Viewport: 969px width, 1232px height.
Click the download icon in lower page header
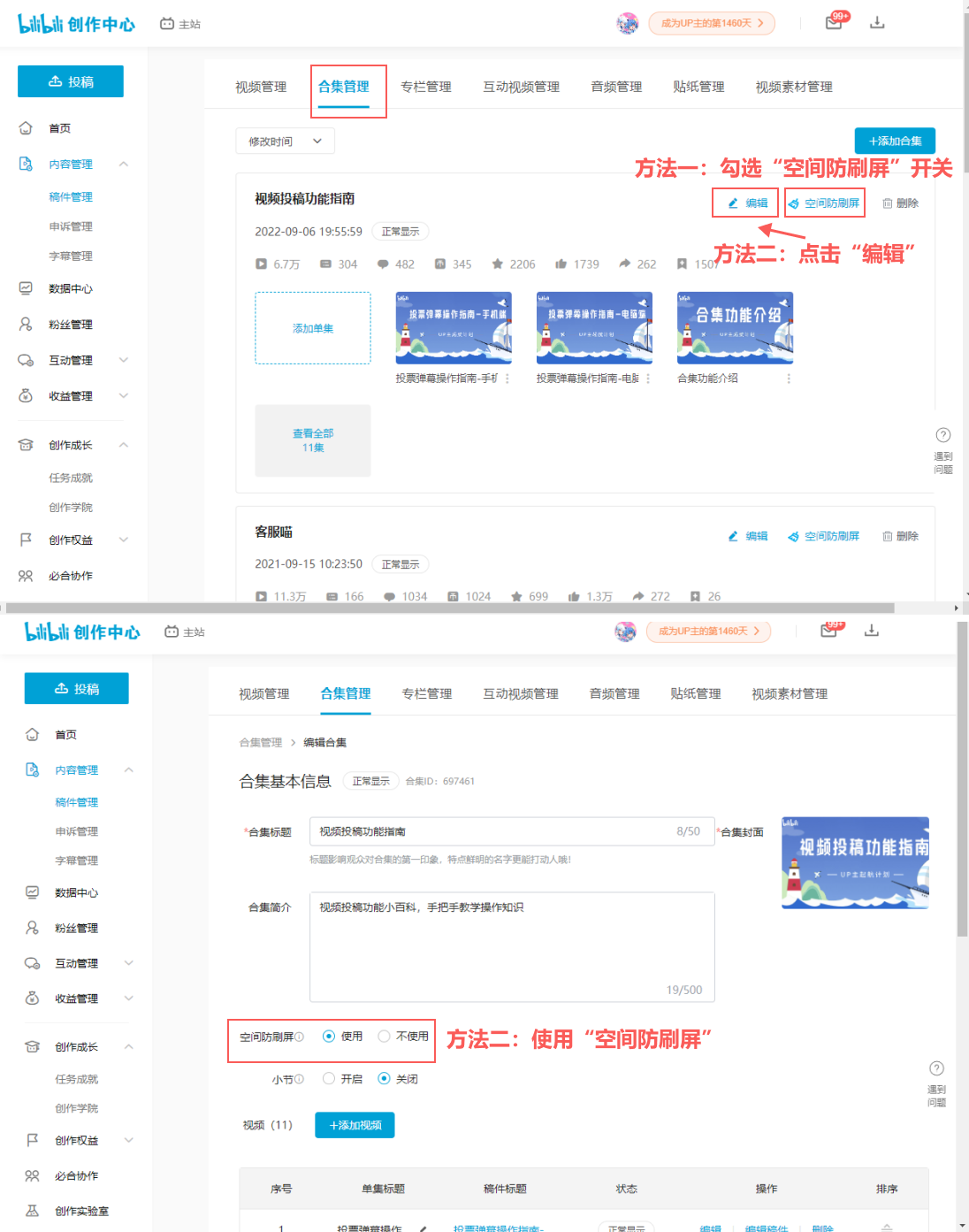(x=872, y=630)
